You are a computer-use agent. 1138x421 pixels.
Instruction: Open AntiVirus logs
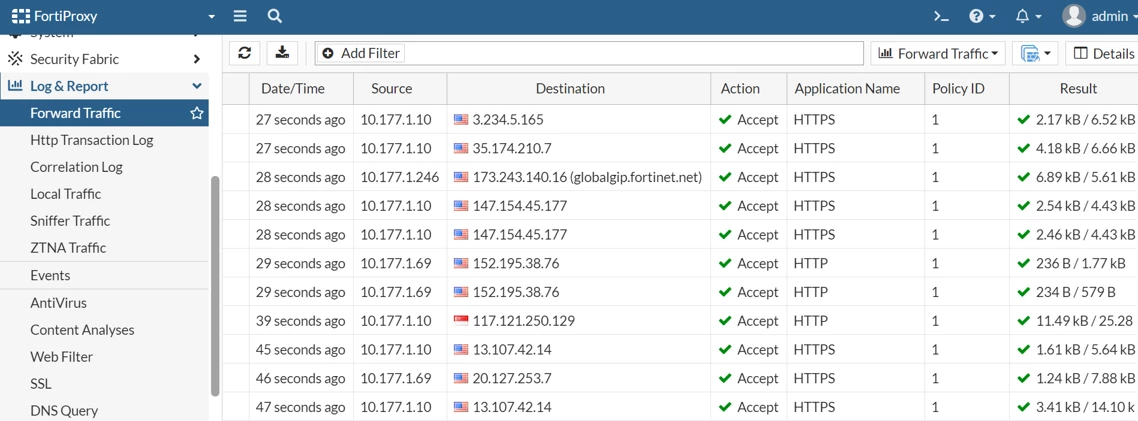[58, 303]
